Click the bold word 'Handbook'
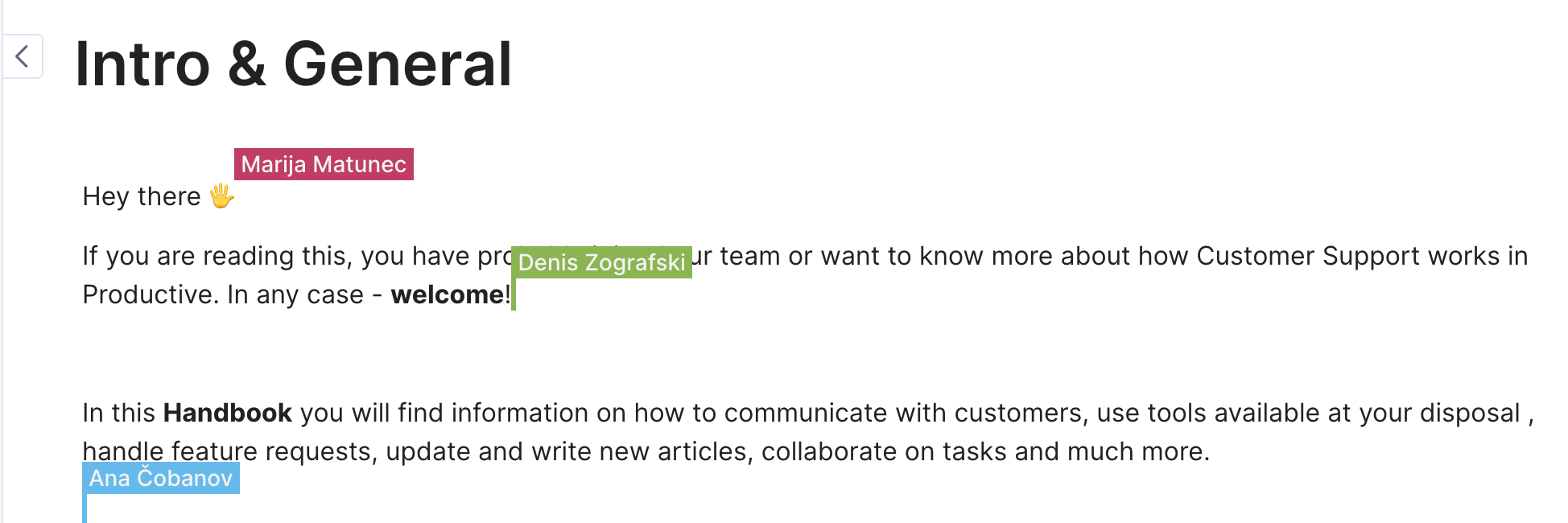The height and width of the screenshot is (523, 1568). coord(227,413)
